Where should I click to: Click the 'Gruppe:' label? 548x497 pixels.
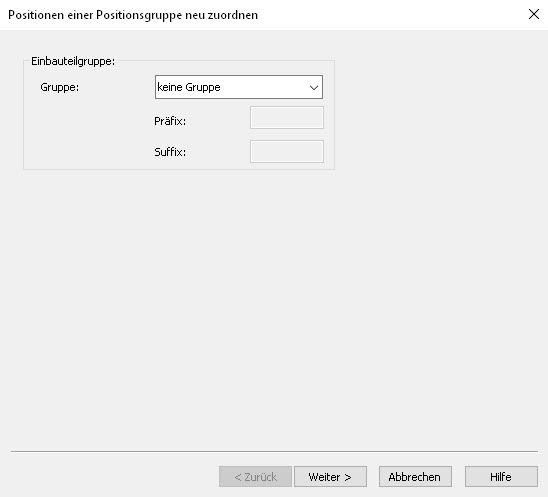(60, 87)
